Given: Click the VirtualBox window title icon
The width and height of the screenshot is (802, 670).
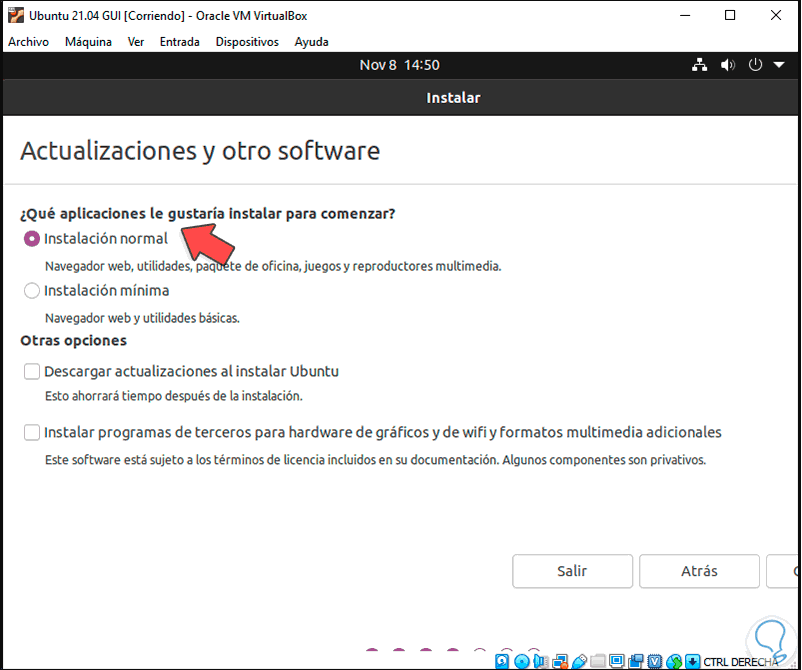Looking at the screenshot, I should pyautogui.click(x=16, y=15).
